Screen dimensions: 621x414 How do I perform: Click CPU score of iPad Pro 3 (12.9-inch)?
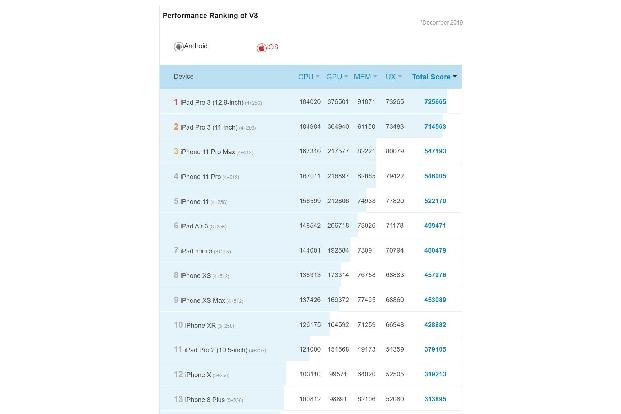[310, 102]
